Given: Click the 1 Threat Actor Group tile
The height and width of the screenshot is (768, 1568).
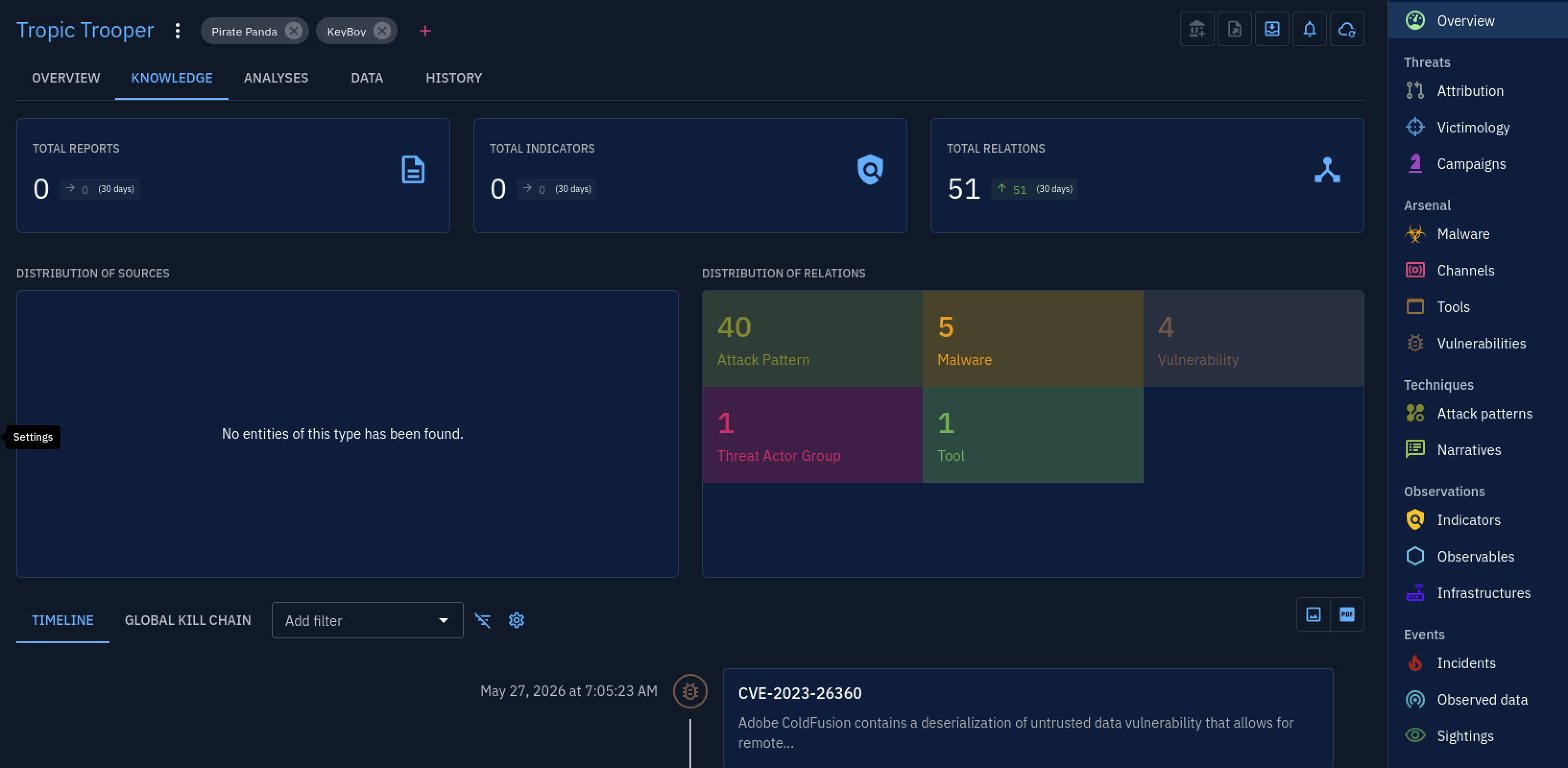Looking at the screenshot, I should 812,434.
